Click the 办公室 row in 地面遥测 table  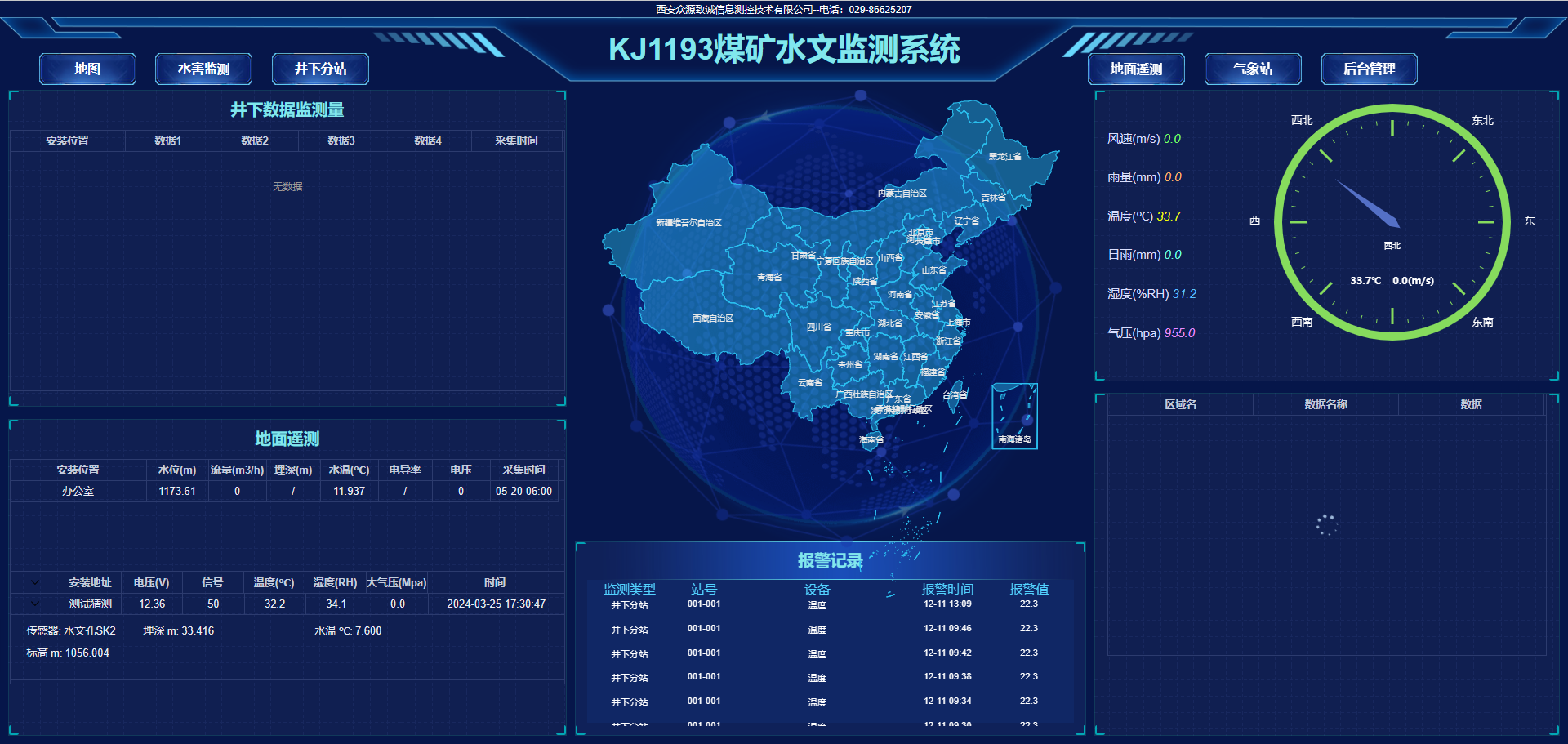point(78,492)
